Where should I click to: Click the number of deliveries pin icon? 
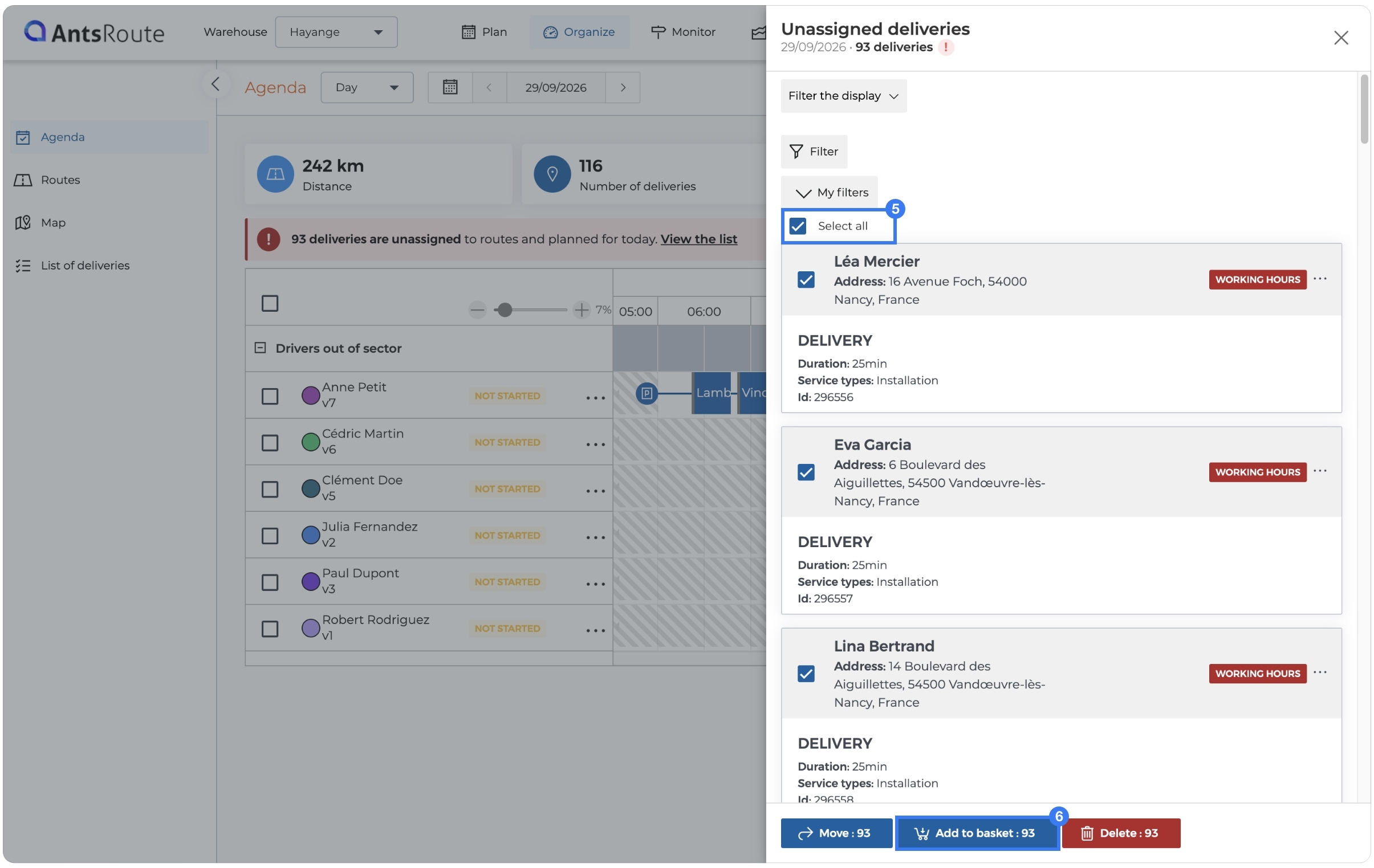[x=552, y=174]
